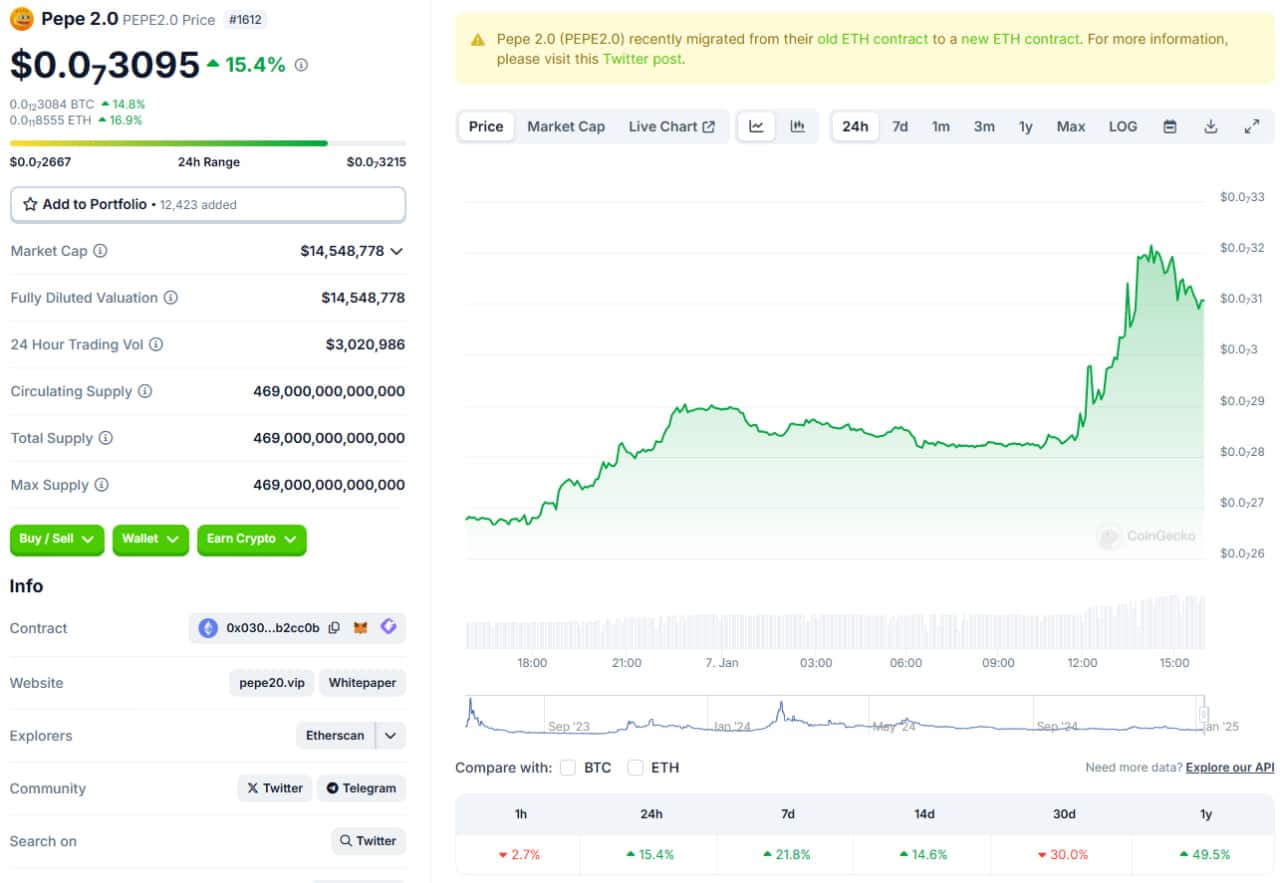Image resolution: width=1280 pixels, height=883 pixels.
Task: Add the token to MetaMask via fox icon
Action: tap(361, 628)
